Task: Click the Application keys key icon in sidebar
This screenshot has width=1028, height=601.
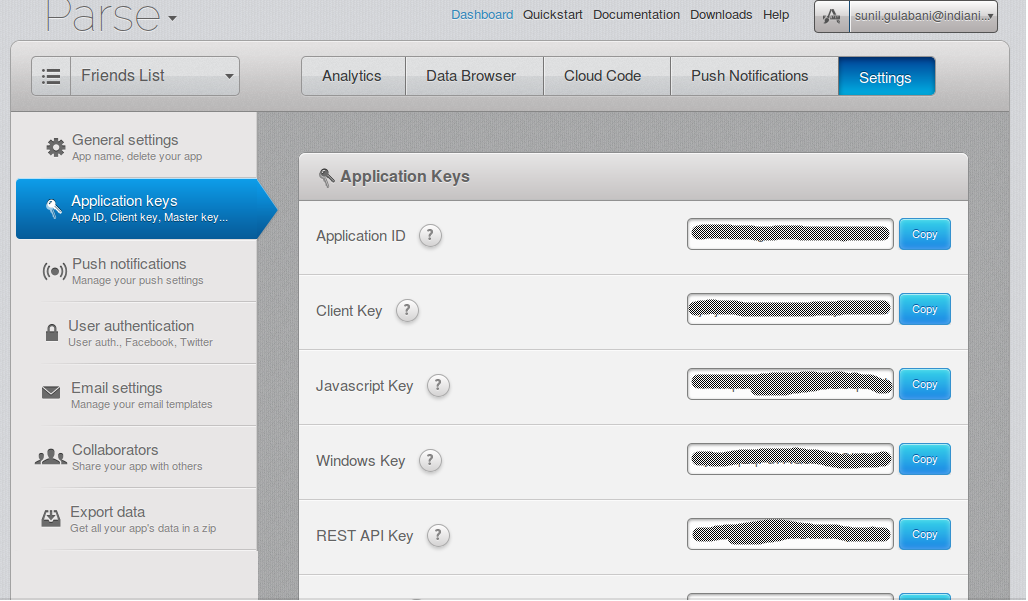Action: [x=53, y=208]
